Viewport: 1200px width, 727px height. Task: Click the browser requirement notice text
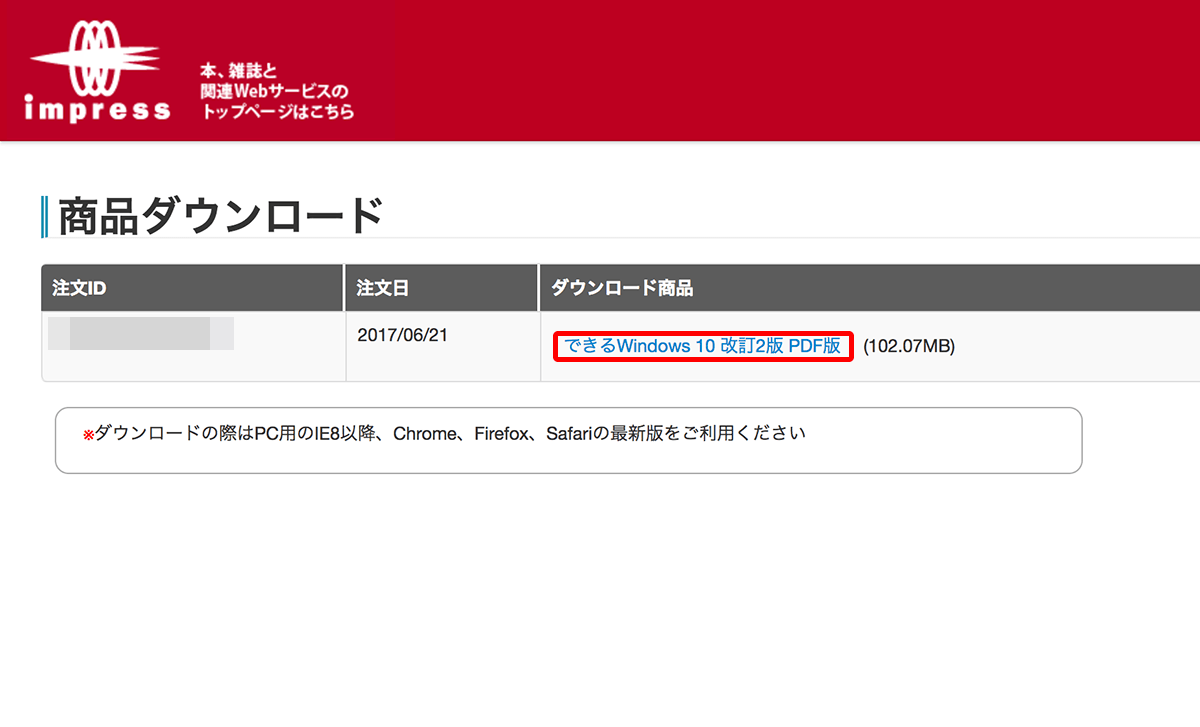click(x=444, y=434)
